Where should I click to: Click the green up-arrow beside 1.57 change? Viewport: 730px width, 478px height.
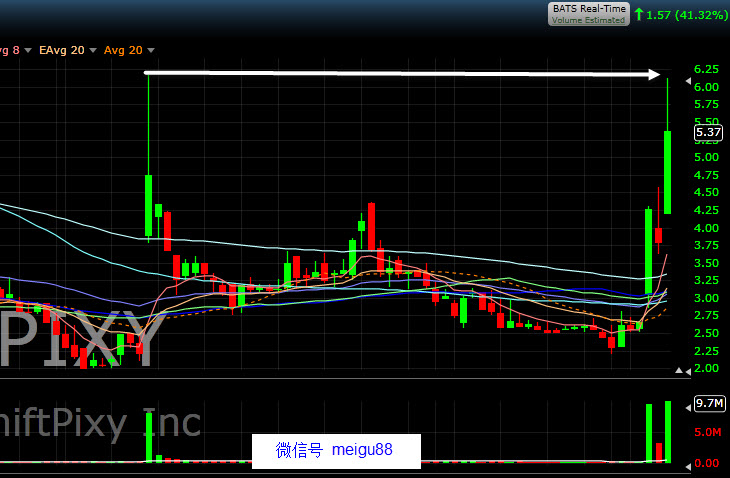point(639,14)
